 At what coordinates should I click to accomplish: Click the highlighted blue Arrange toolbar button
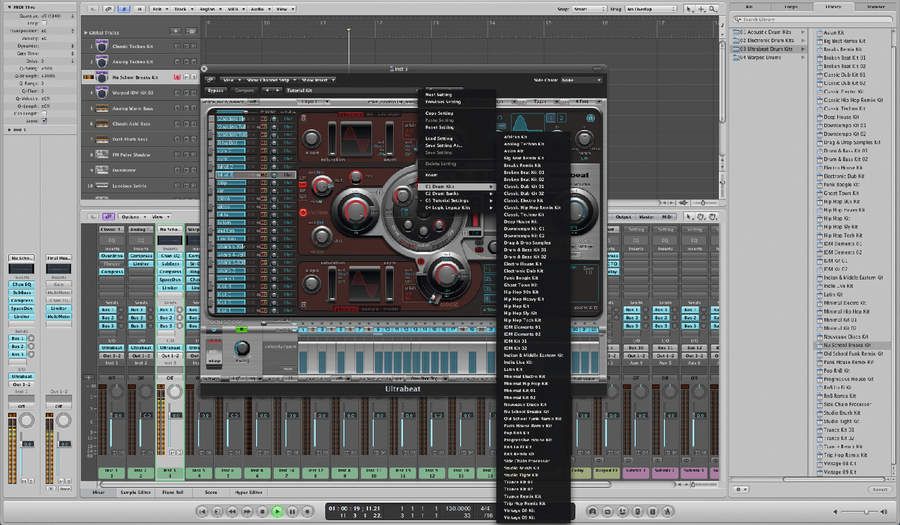pyautogui.click(x=124, y=9)
